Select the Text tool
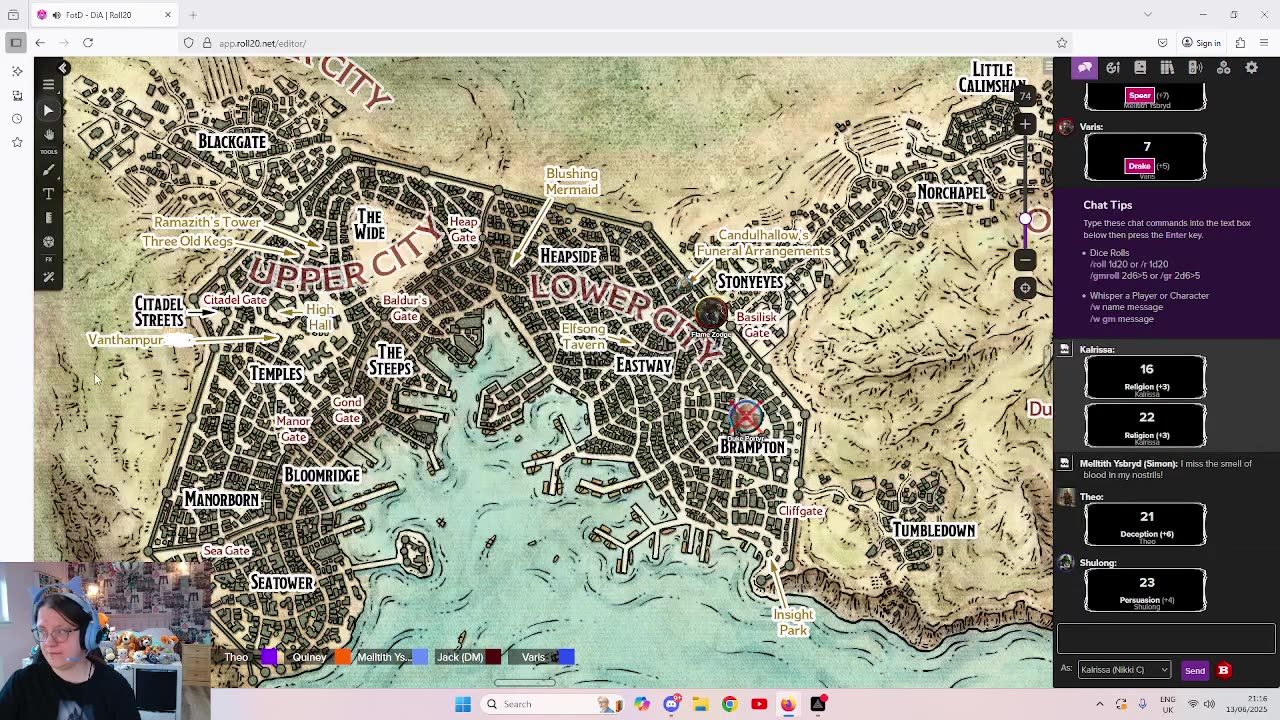 tap(48, 194)
